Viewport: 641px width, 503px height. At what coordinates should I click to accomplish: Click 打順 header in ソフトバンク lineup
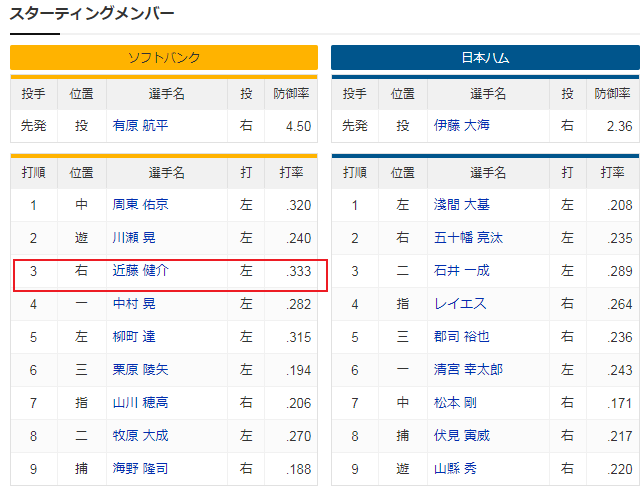[x=34, y=173]
